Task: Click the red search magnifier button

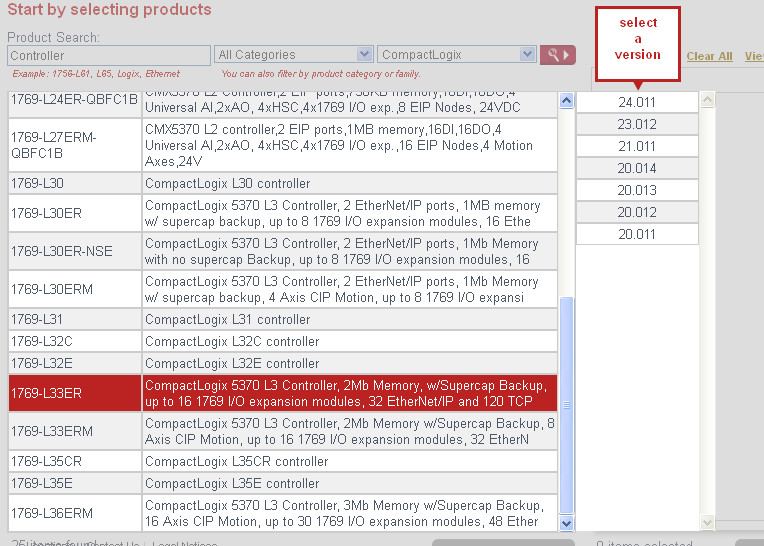Action: coord(557,55)
